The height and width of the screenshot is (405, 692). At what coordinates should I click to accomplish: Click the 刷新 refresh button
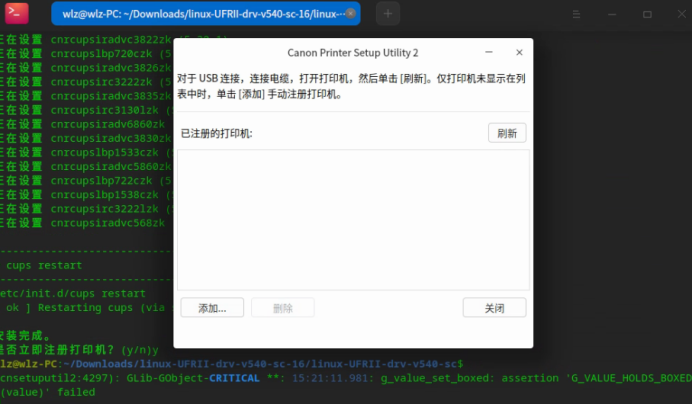click(x=507, y=133)
